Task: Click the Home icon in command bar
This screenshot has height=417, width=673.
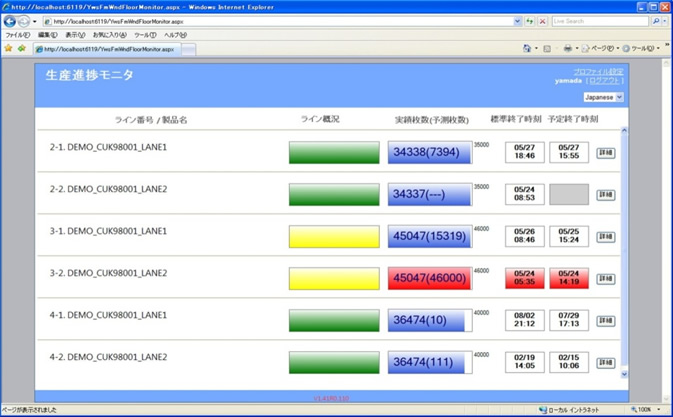Action: 527,48
